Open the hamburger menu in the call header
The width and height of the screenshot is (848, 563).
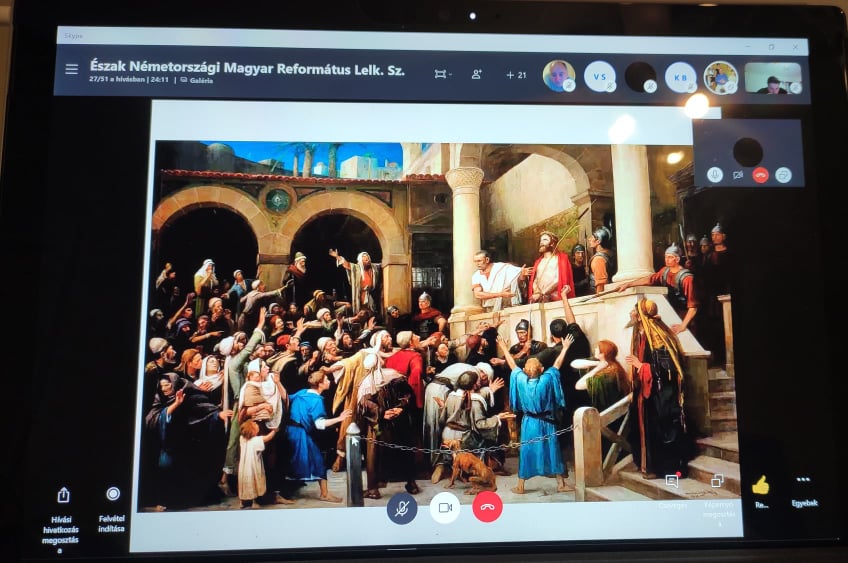pyautogui.click(x=71, y=69)
